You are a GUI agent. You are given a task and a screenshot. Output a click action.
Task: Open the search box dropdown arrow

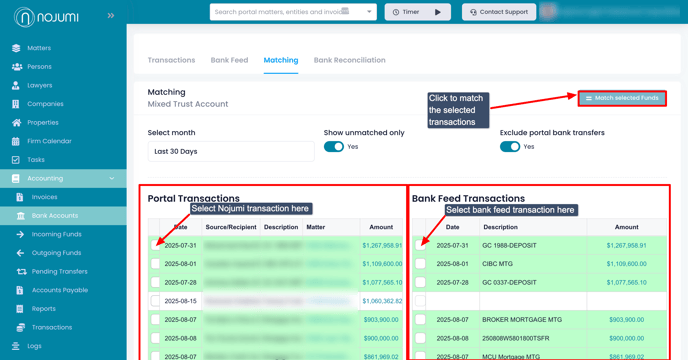[x=369, y=12]
